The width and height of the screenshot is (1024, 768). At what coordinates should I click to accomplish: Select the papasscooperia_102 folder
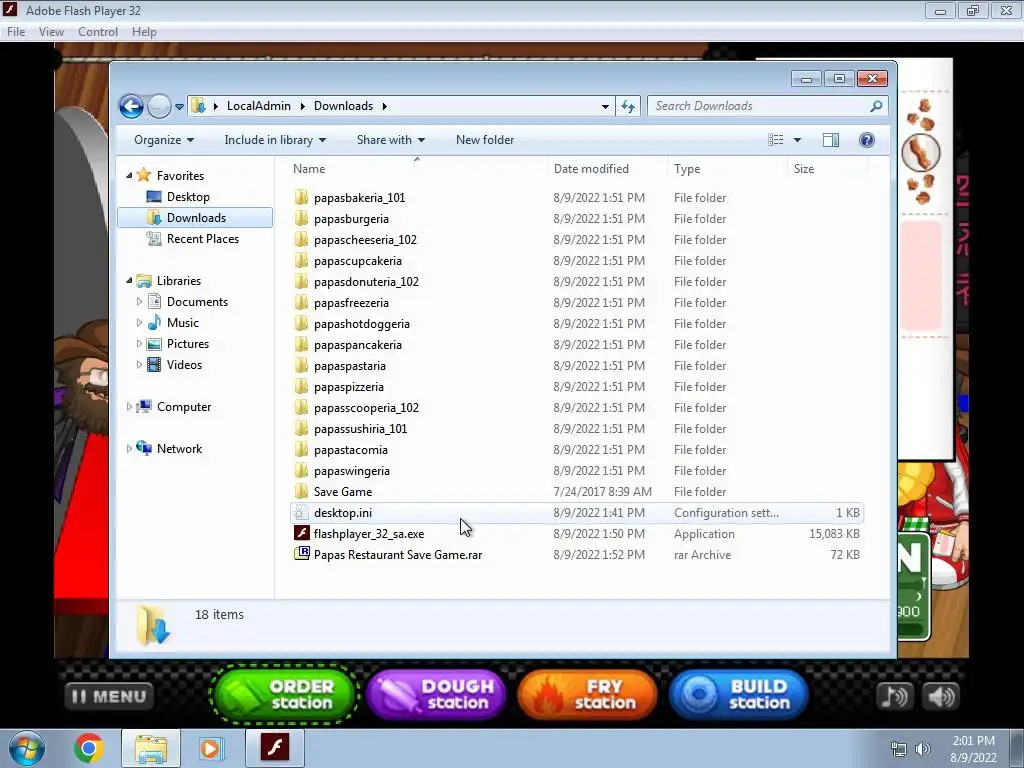click(366, 408)
